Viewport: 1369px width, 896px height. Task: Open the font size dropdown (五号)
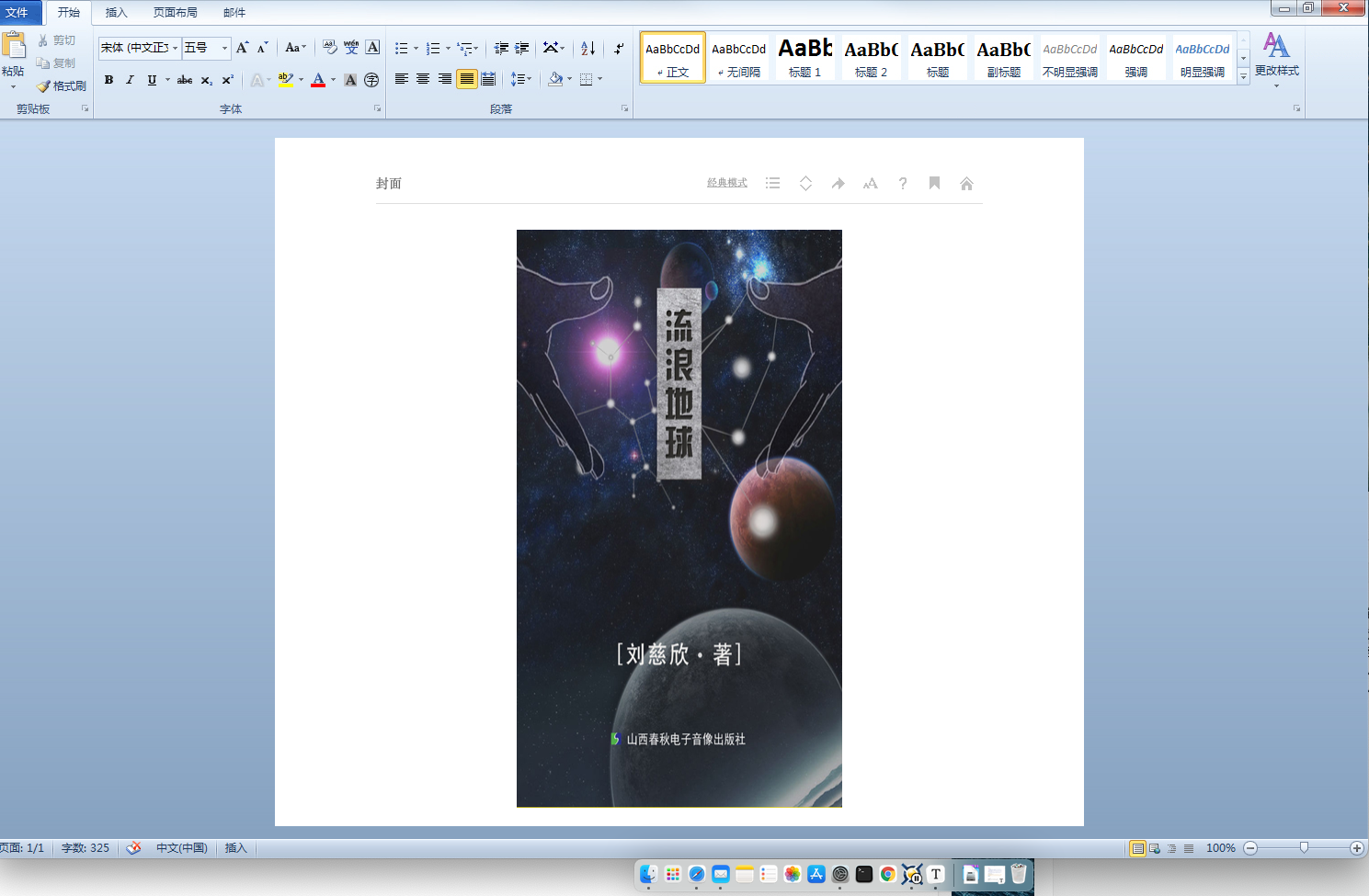224,48
